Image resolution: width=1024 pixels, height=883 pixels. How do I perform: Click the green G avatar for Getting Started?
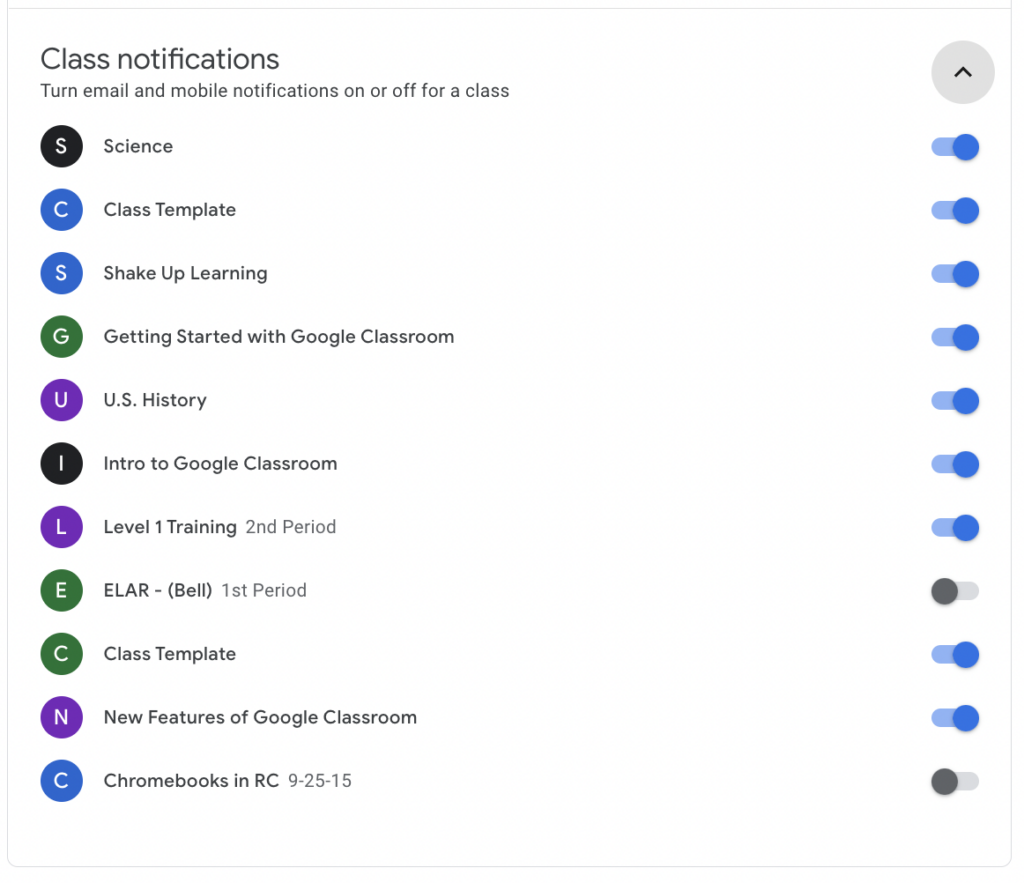[61, 337]
